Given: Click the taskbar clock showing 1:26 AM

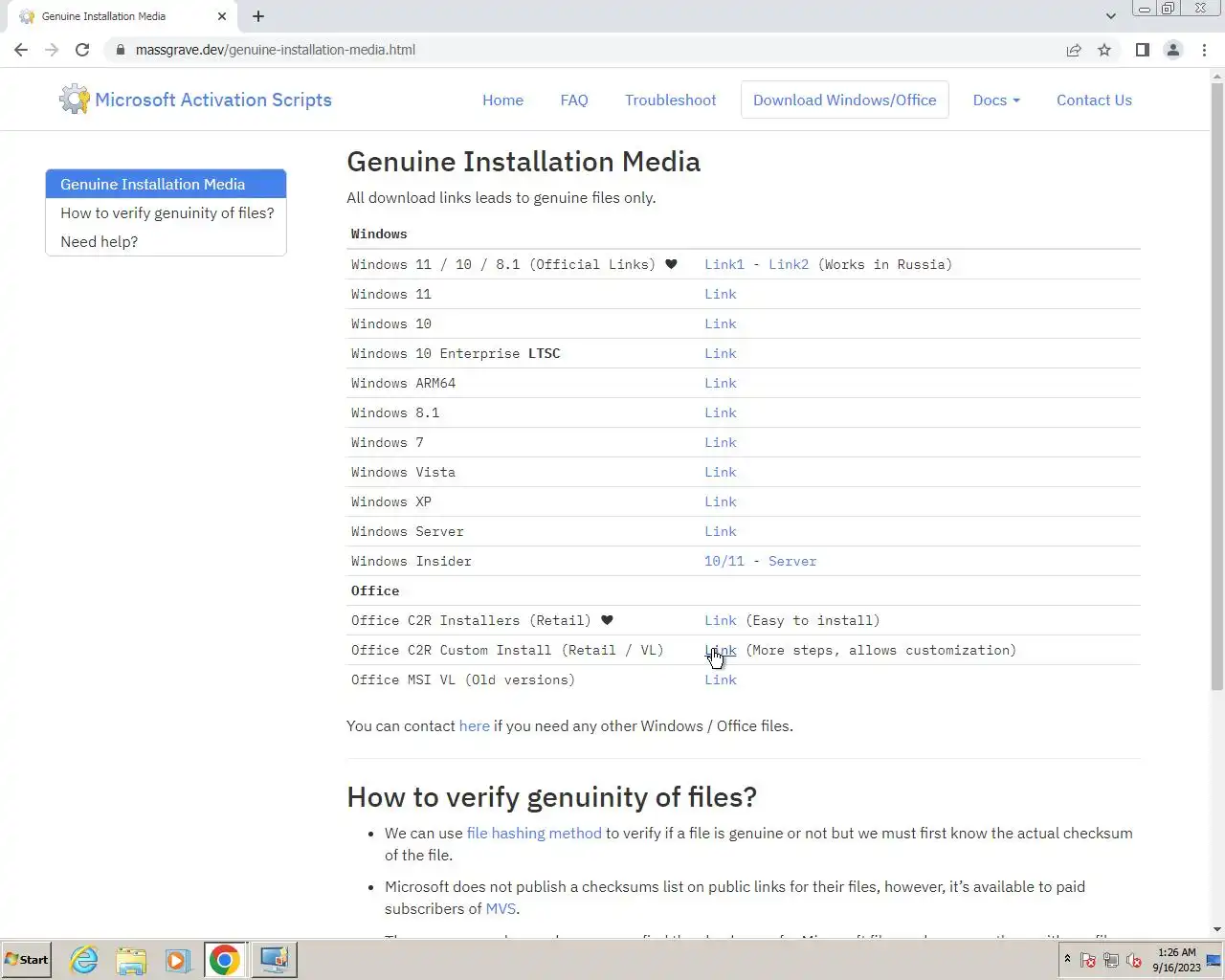Looking at the screenshot, I should [x=1176, y=960].
